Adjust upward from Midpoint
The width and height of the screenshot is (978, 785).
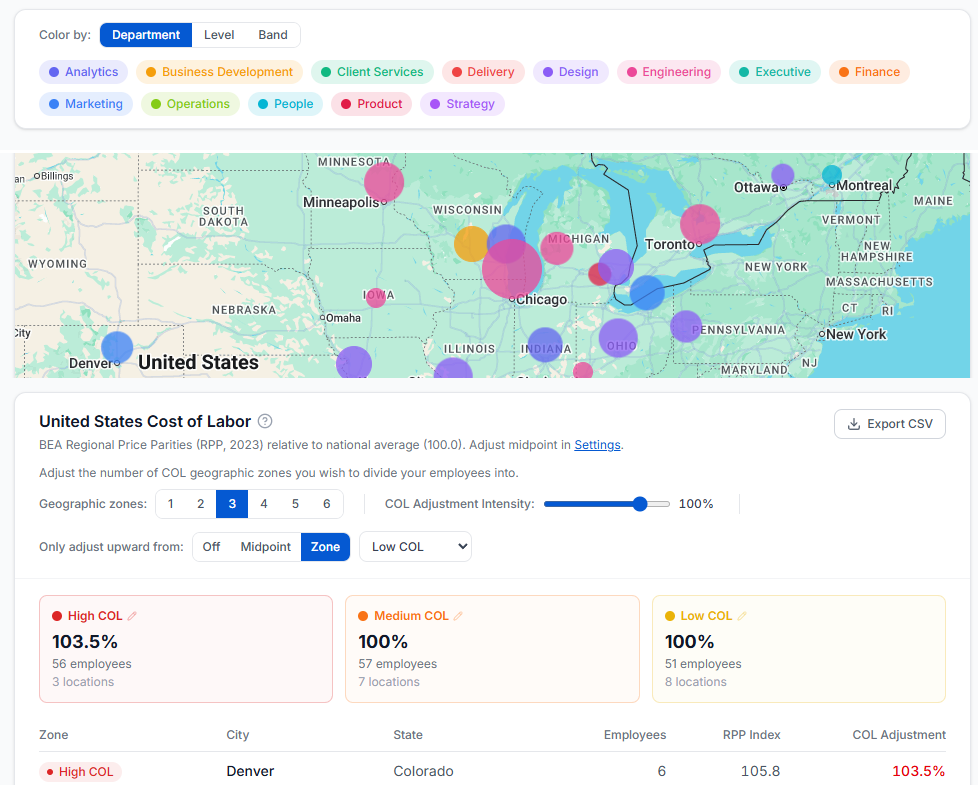pos(266,547)
